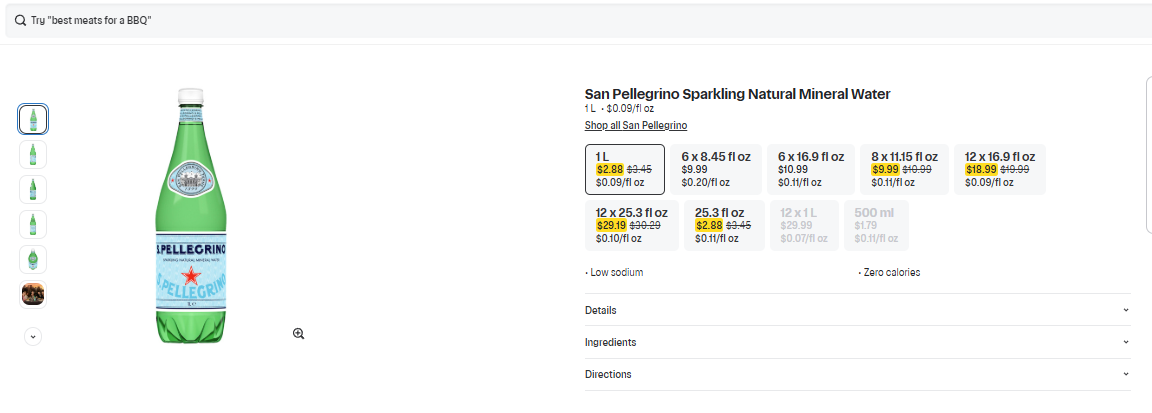
Task: Select the last thumbnail with the dark photo
Action: 33,294
